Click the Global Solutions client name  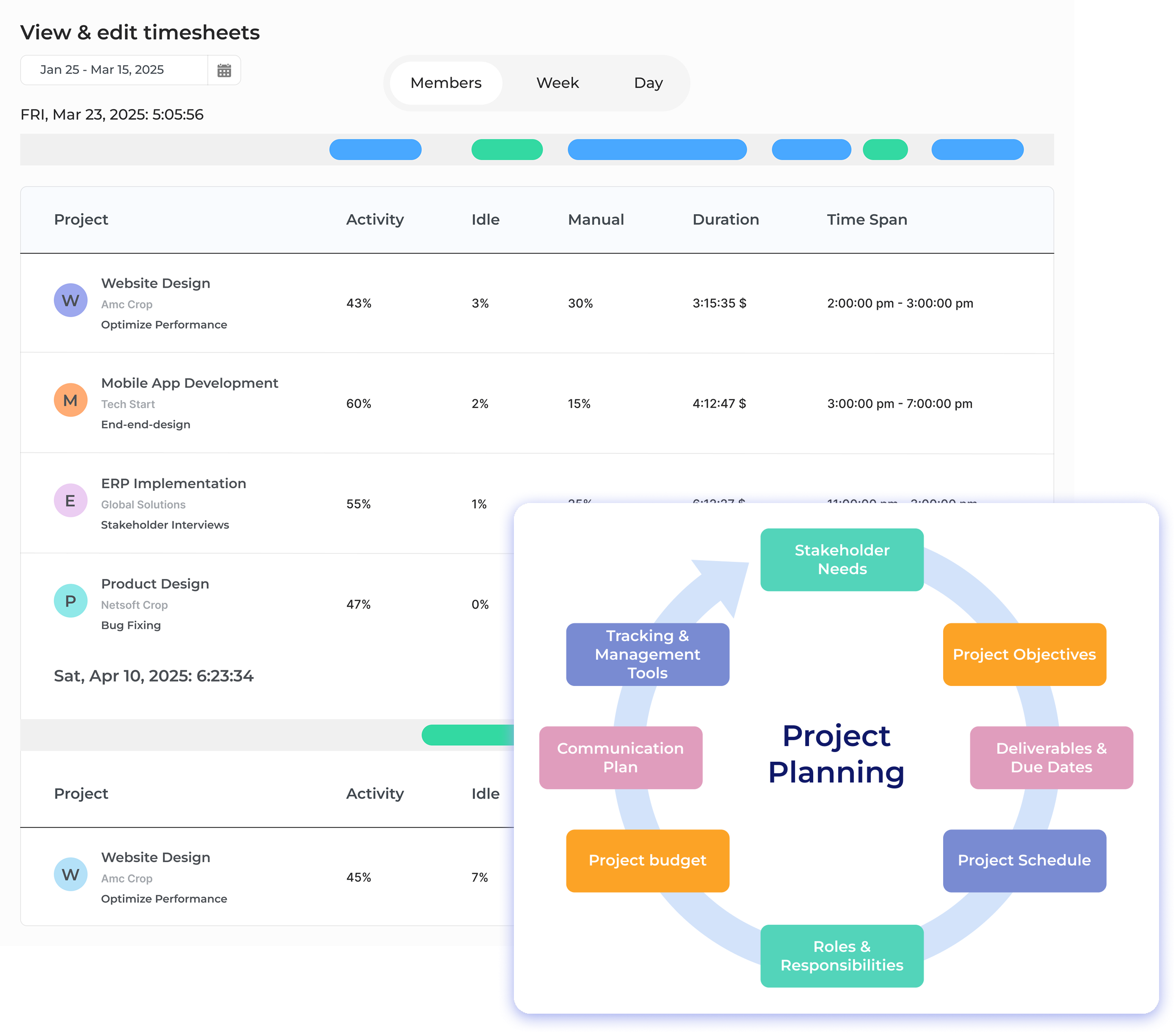[143, 505]
